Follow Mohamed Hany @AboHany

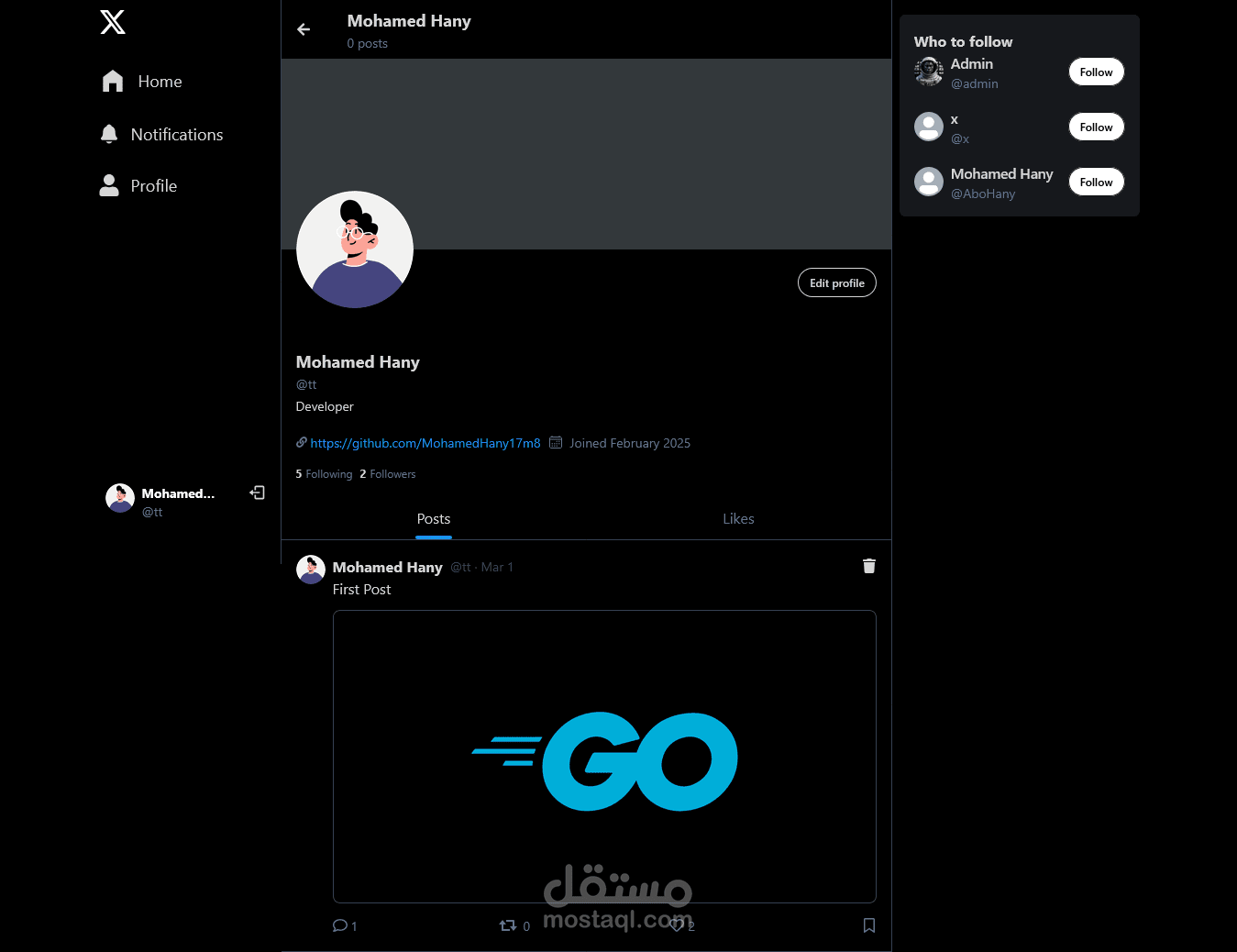[1097, 182]
